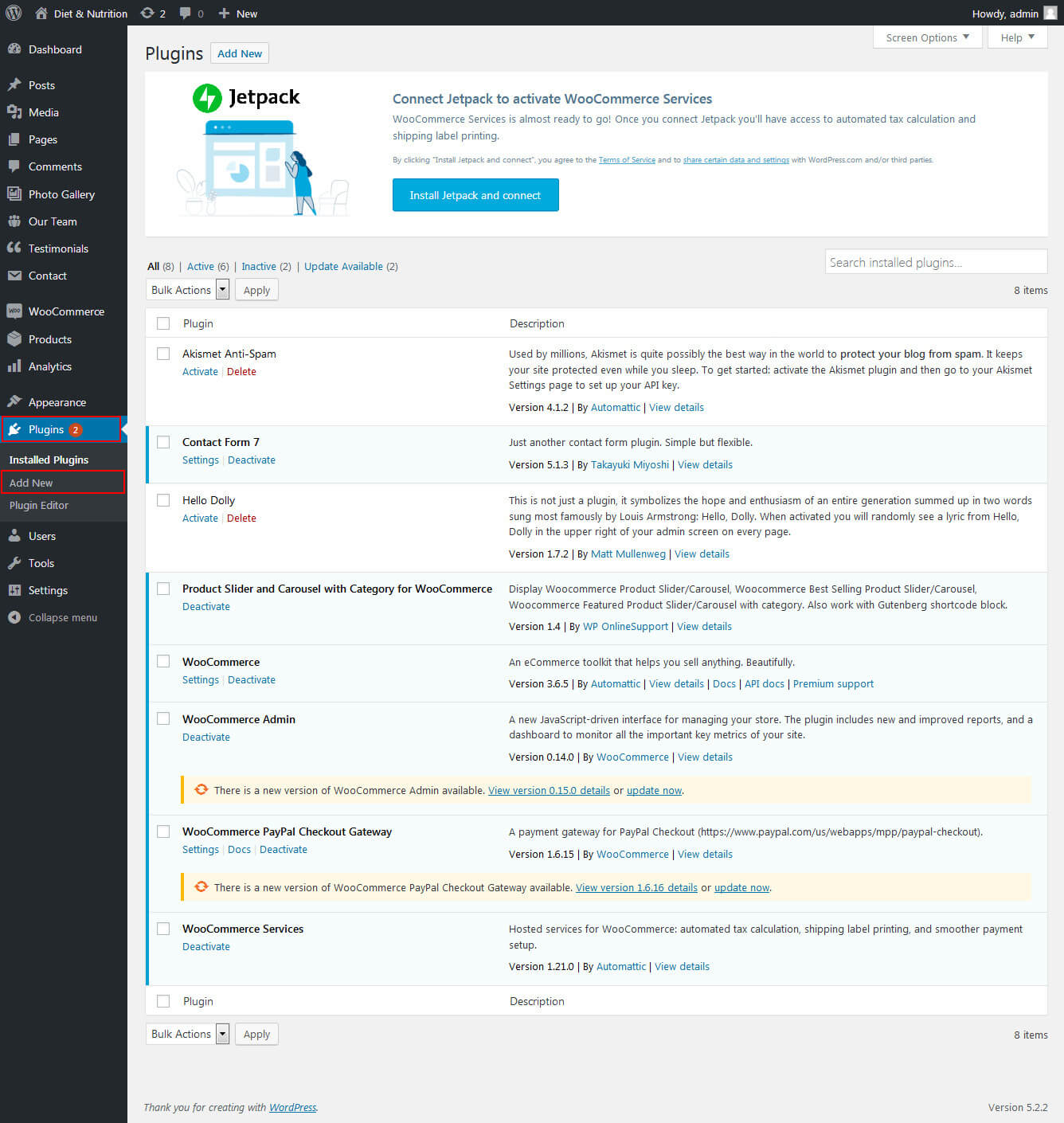Open the updates icon showing 2
Viewport: 1064px width, 1123px height.
[147, 13]
